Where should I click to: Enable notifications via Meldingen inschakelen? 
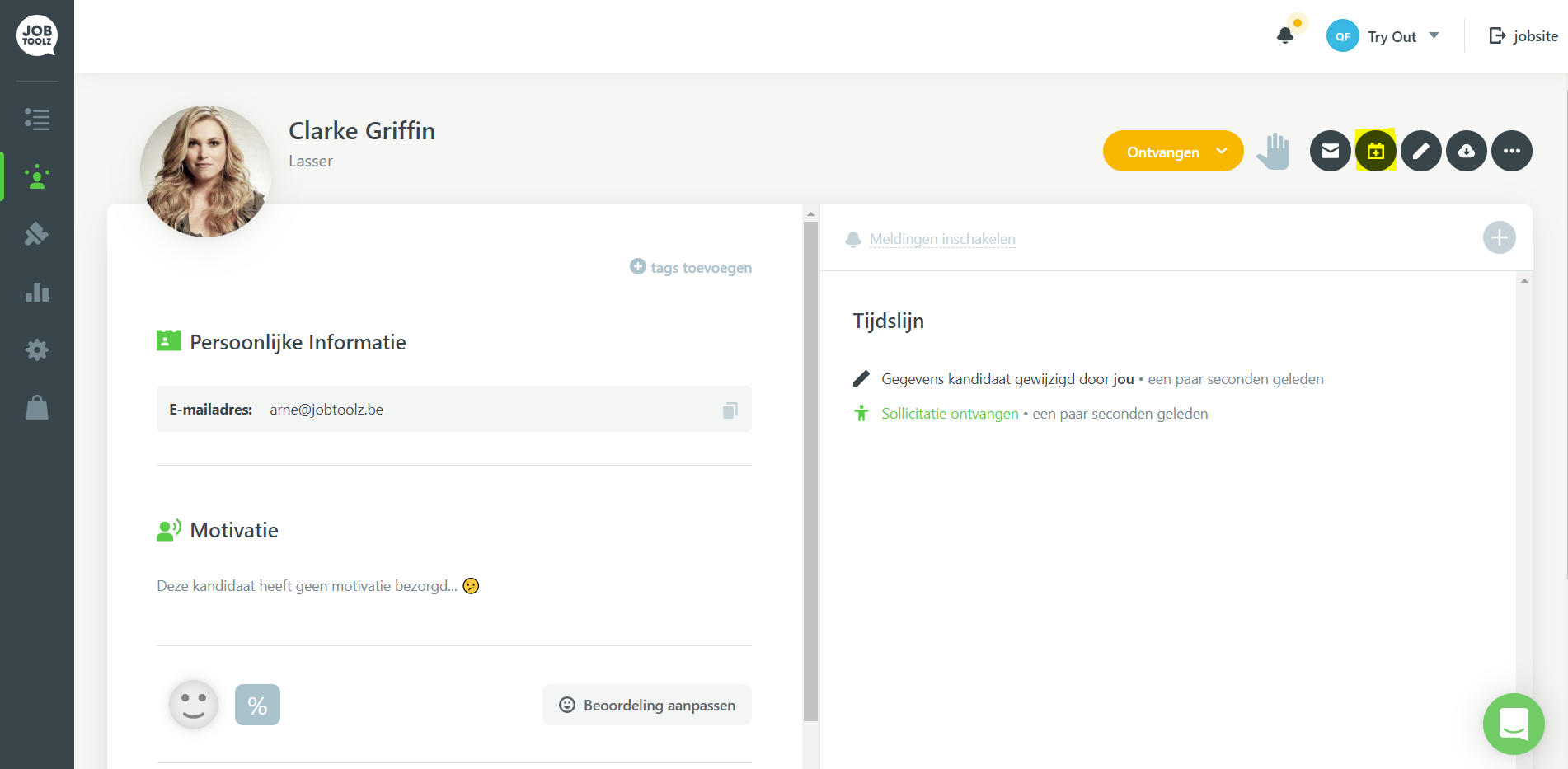(941, 239)
